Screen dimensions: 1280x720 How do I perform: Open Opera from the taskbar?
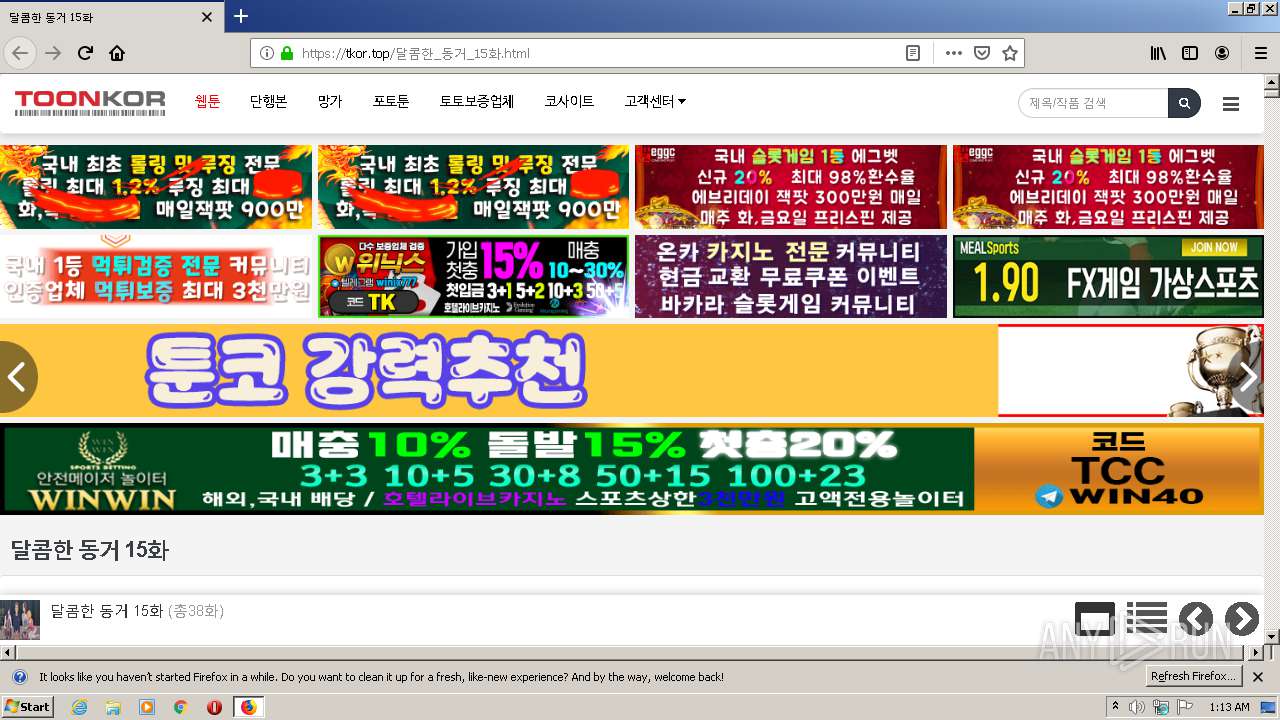click(214, 707)
